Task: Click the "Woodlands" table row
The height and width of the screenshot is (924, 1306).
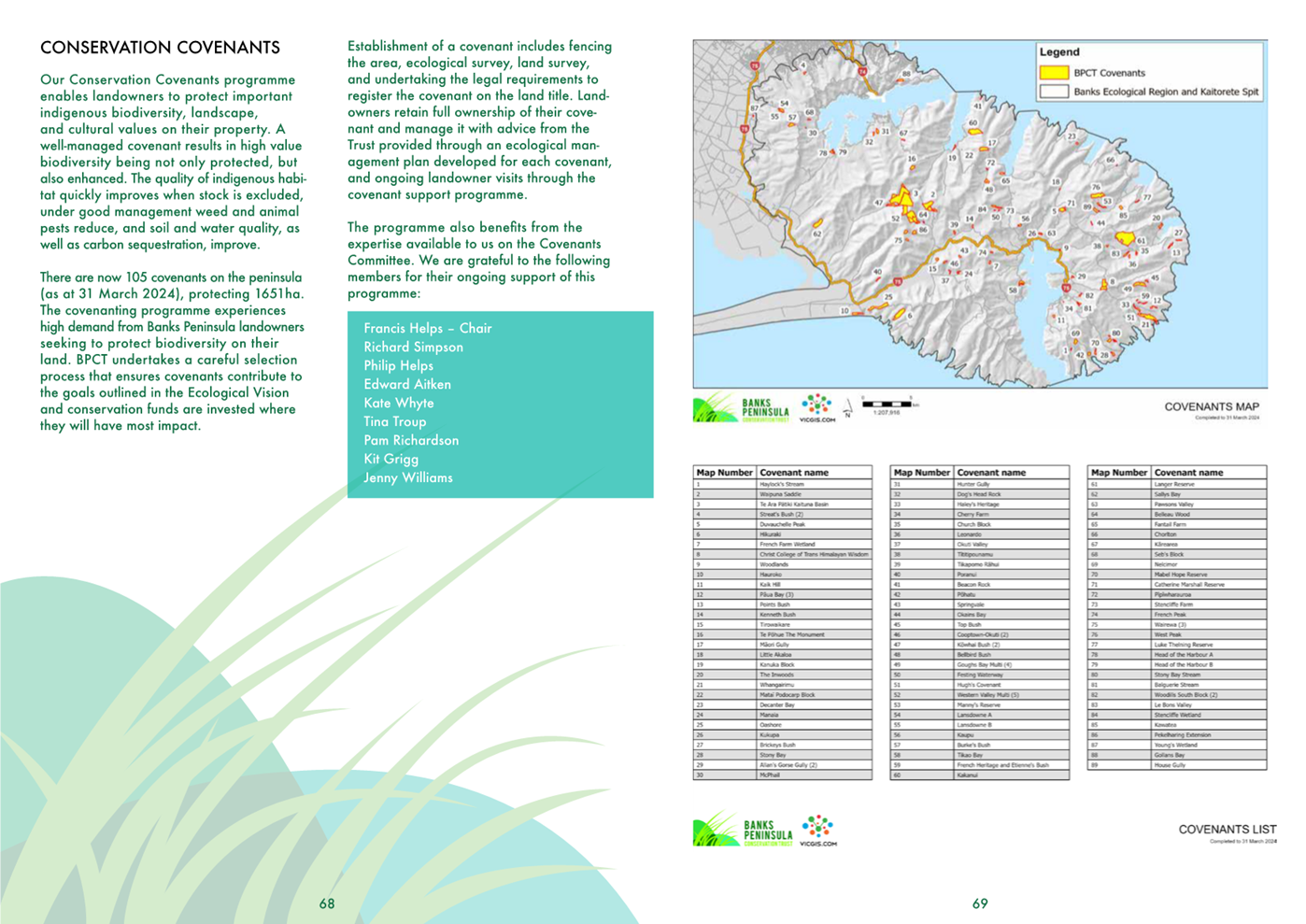Action: [783, 564]
